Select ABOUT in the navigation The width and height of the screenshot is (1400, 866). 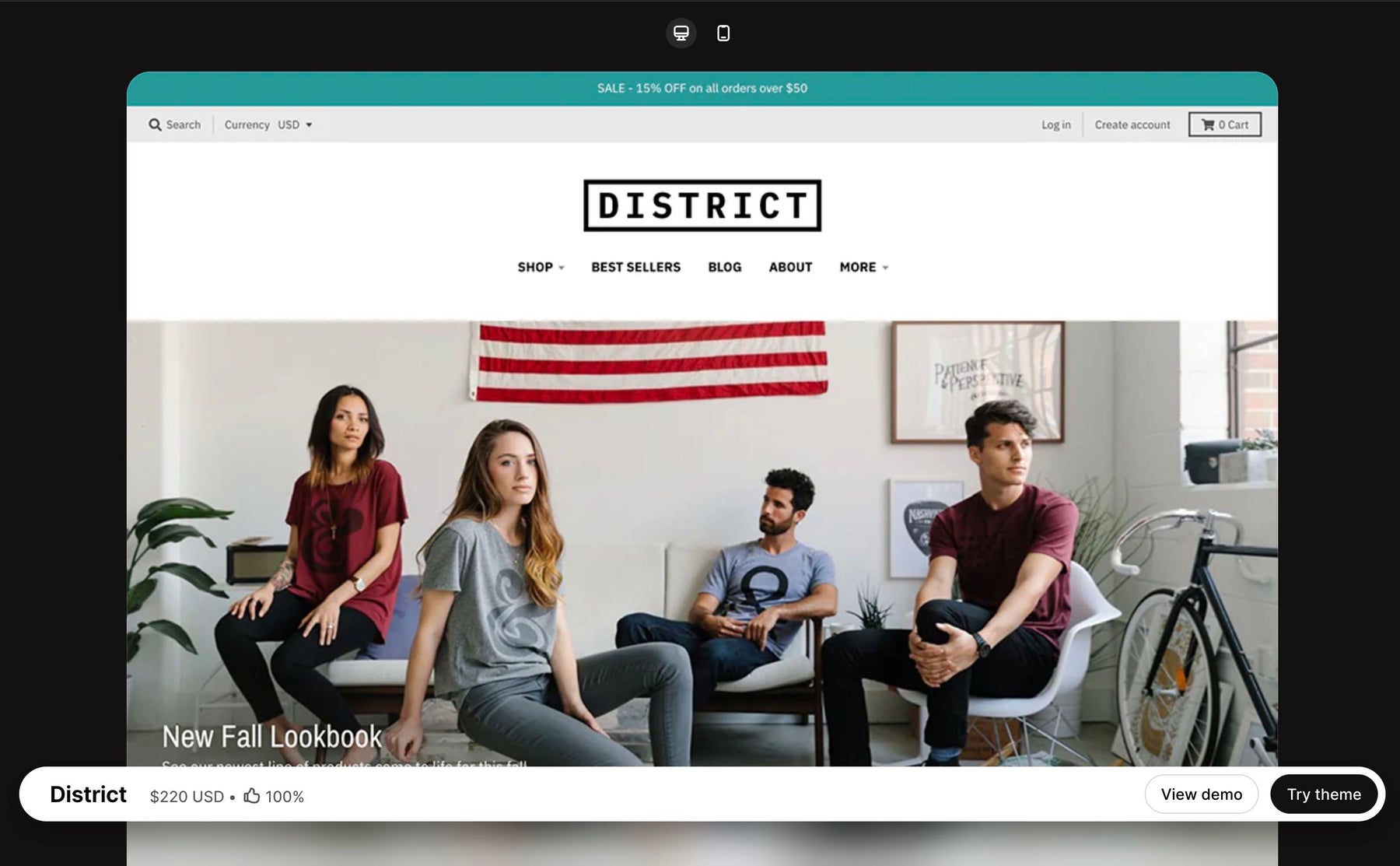790,267
